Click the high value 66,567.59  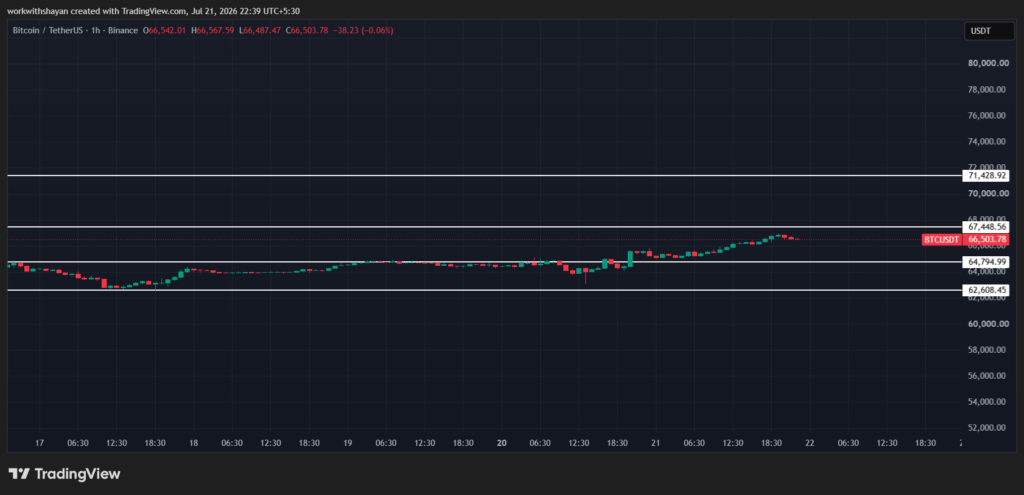point(214,30)
